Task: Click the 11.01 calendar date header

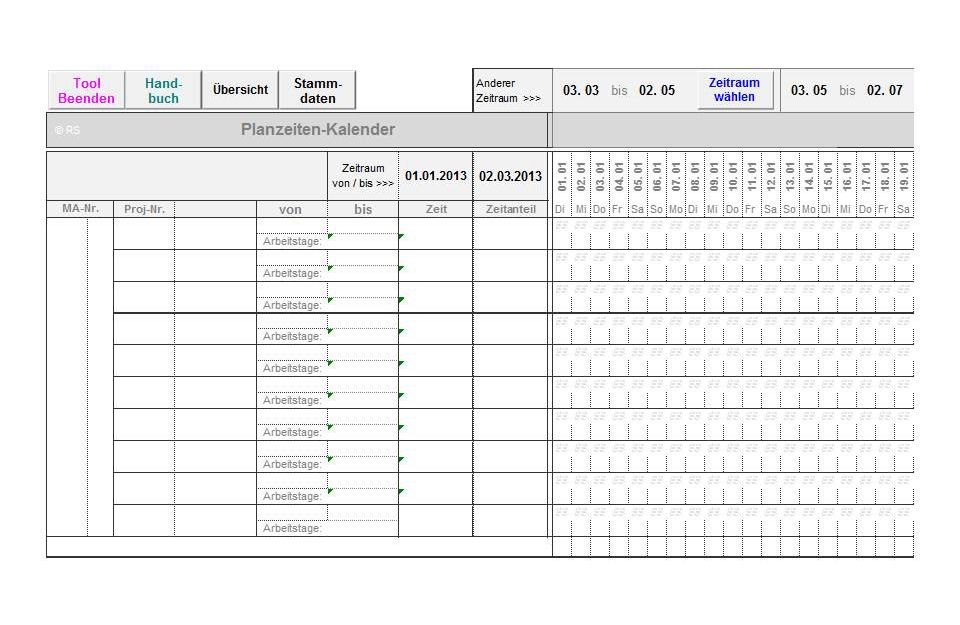Action: (752, 176)
